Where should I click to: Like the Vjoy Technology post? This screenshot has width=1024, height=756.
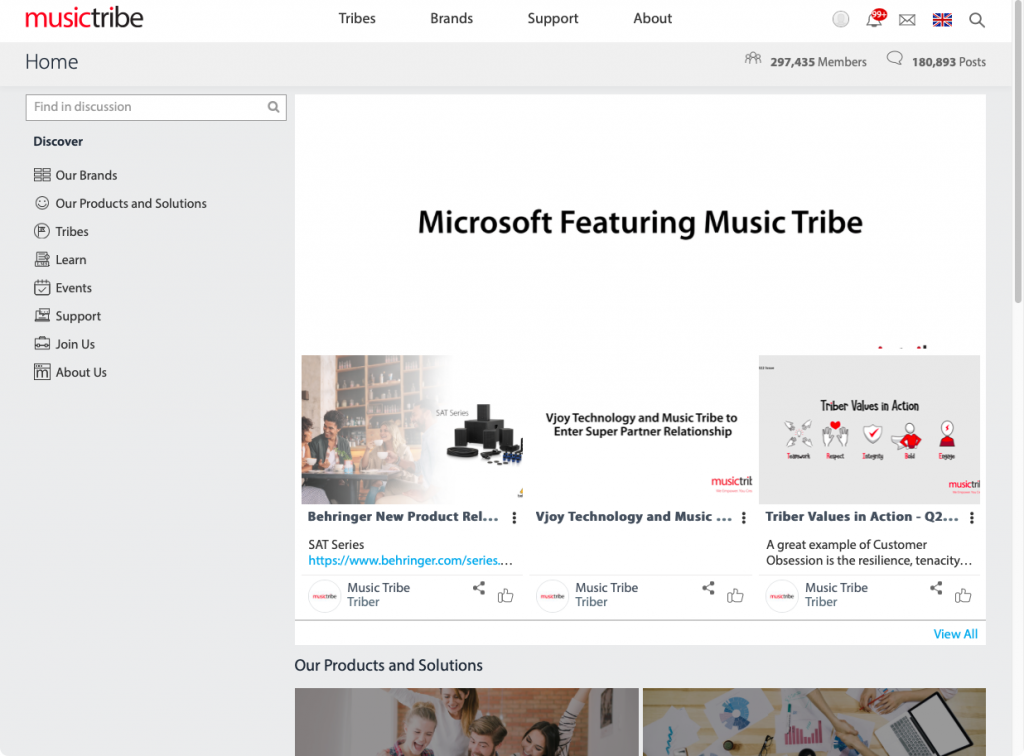point(735,596)
